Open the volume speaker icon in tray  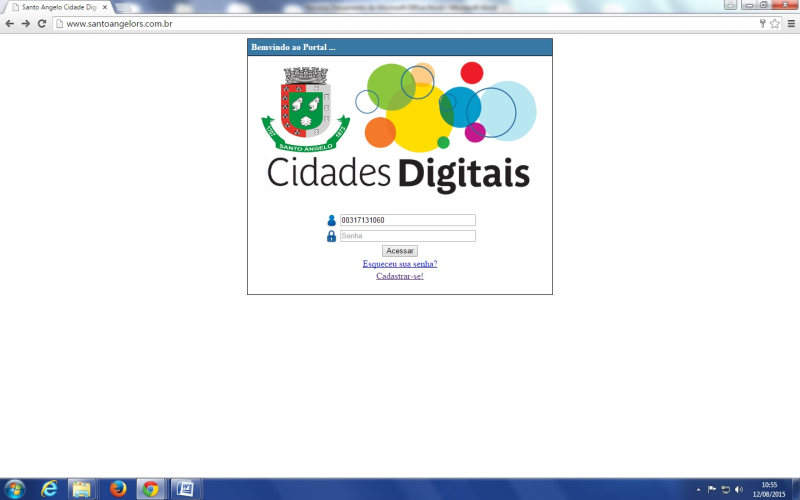click(739, 490)
